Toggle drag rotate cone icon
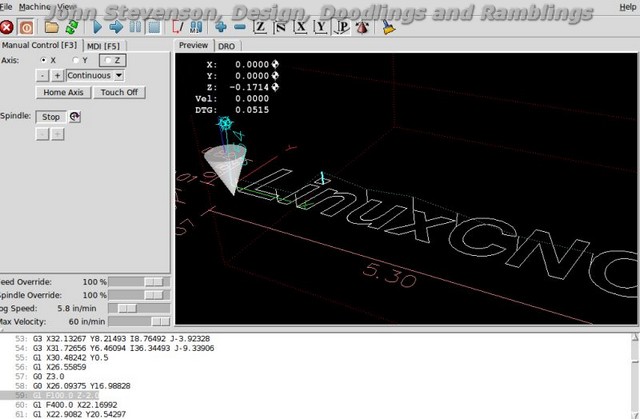Screen dimensions: 640x419 (362, 27)
